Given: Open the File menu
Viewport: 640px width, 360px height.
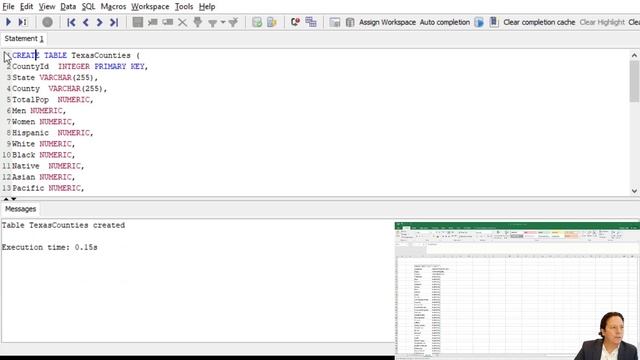Looking at the screenshot, I should pyautogui.click(x=8, y=7).
